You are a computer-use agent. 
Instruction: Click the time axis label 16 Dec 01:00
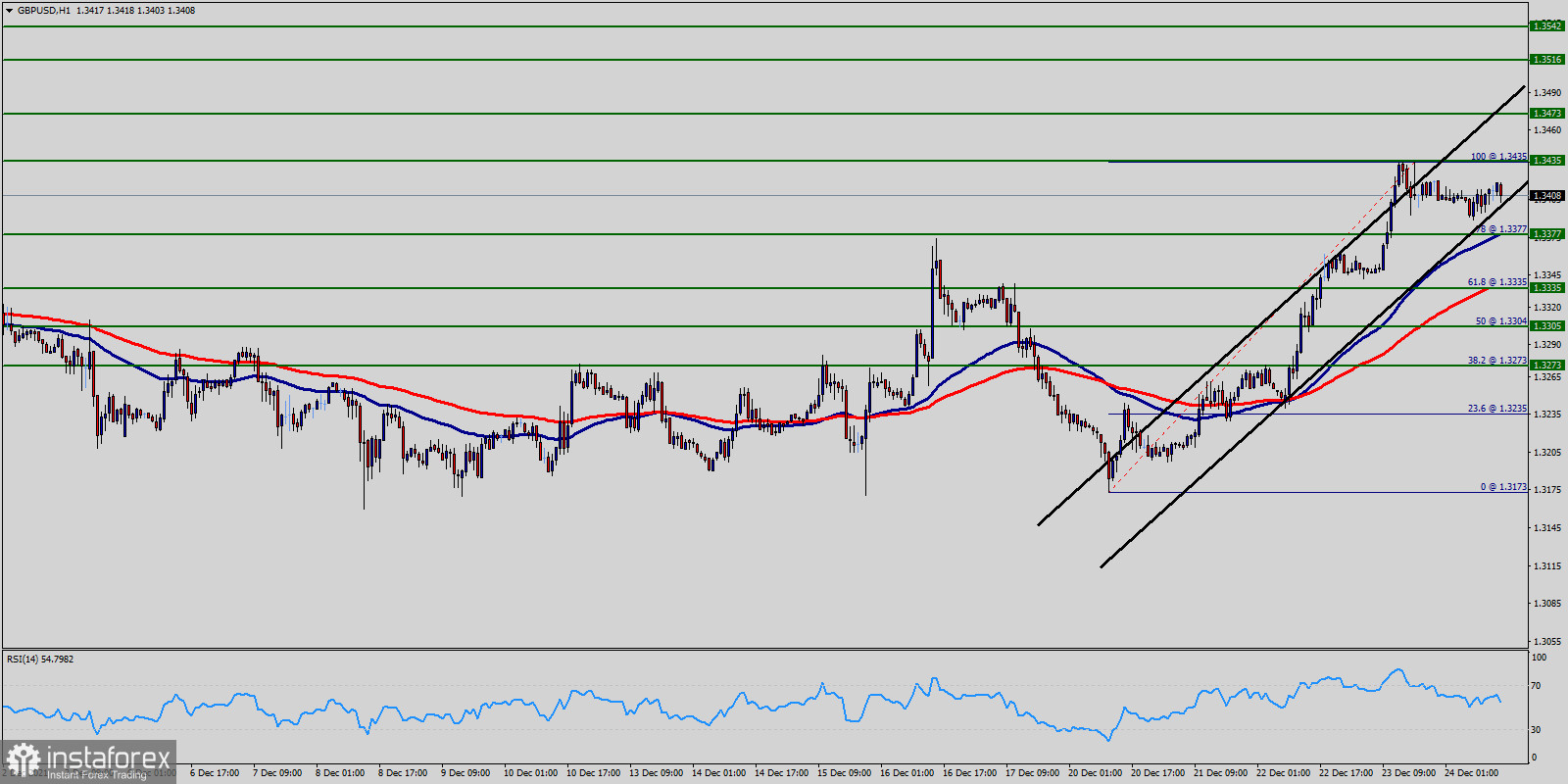click(x=906, y=773)
